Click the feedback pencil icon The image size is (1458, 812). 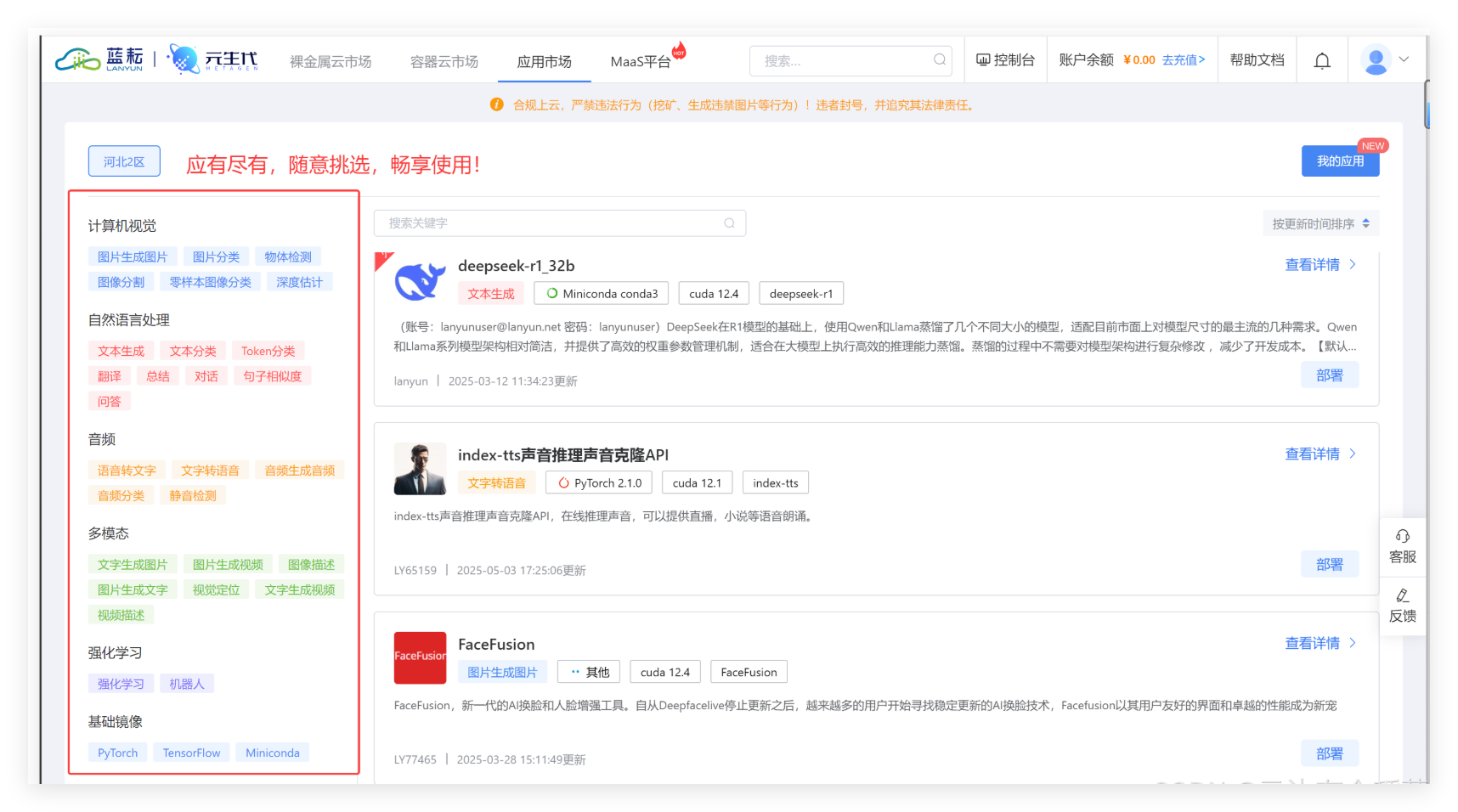point(1403,595)
